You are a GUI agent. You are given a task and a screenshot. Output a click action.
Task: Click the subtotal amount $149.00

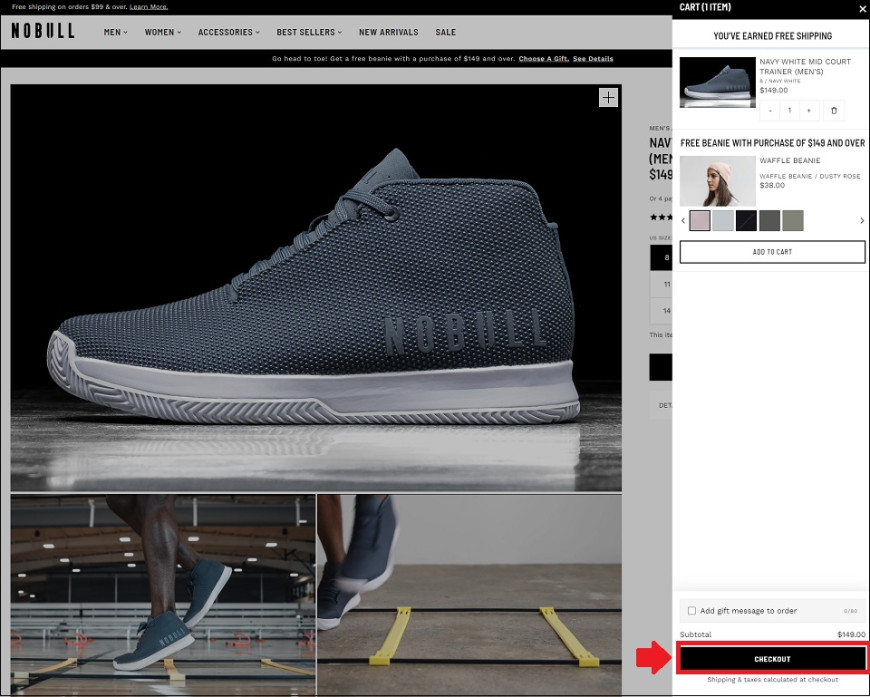(852, 634)
